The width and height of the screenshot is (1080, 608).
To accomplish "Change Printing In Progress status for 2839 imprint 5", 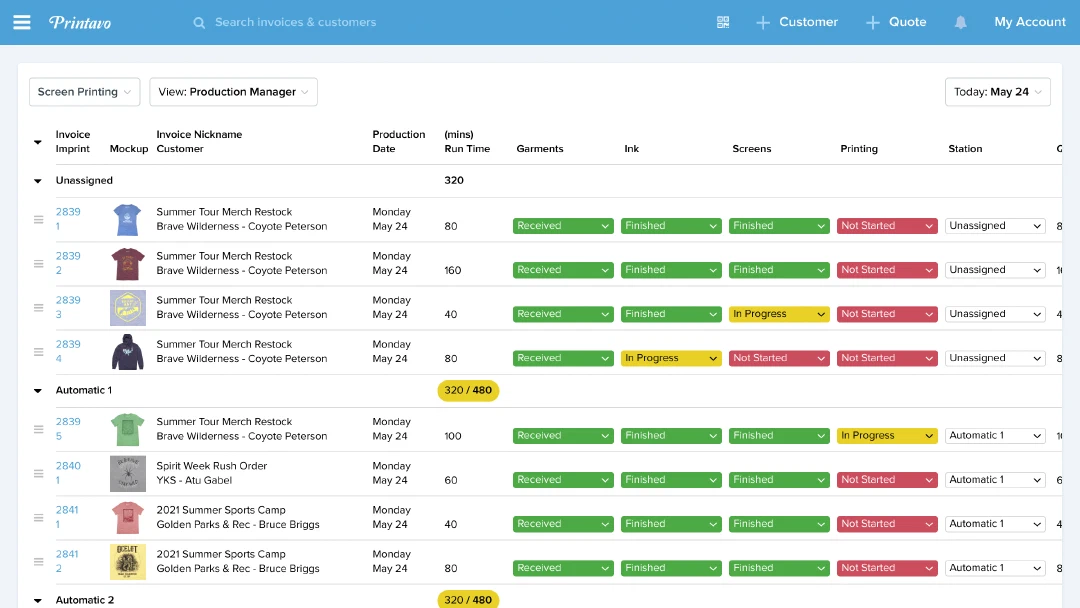I will [887, 435].
